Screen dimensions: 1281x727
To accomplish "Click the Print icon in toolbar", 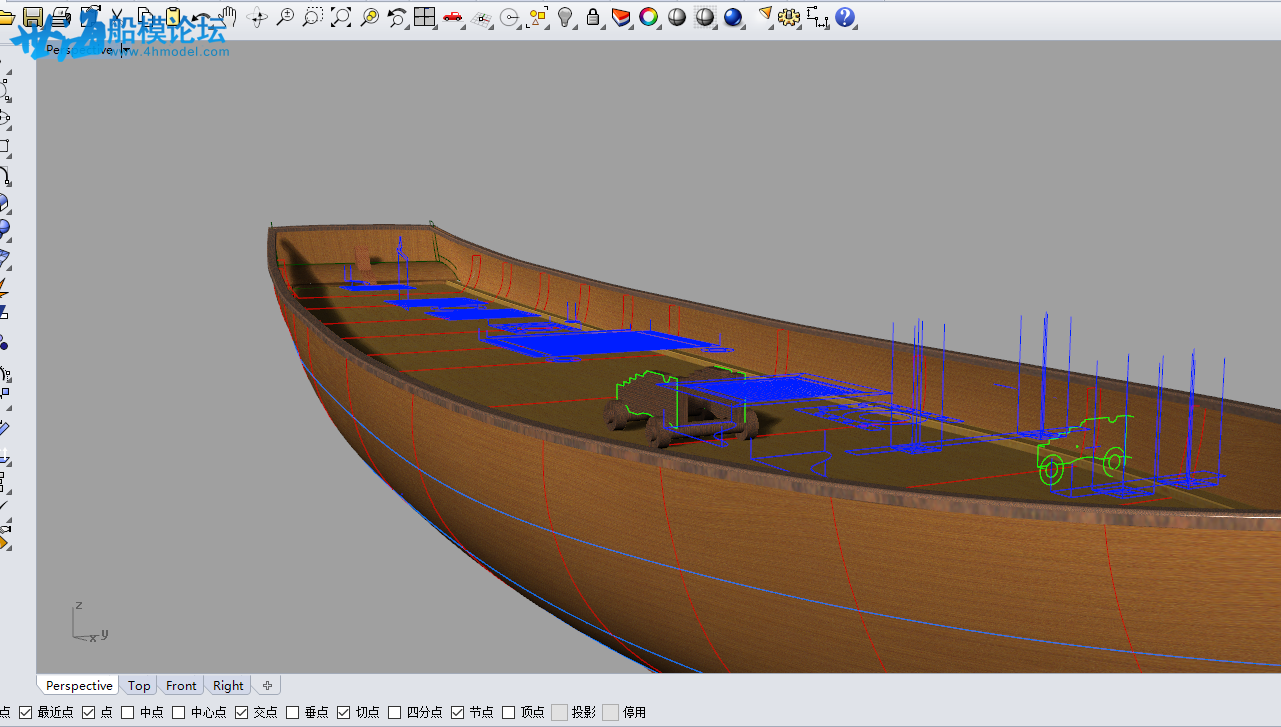I will point(61,16).
